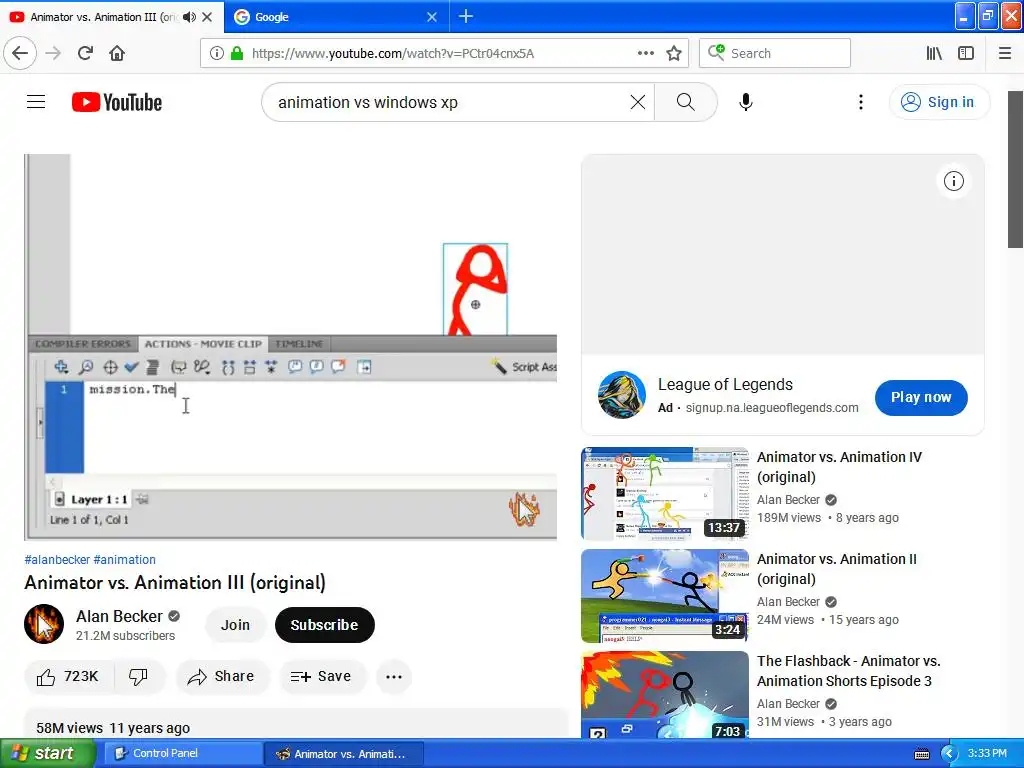Mute the YouTube tab audio icon
The width and height of the screenshot is (1024, 768).
coord(189,17)
